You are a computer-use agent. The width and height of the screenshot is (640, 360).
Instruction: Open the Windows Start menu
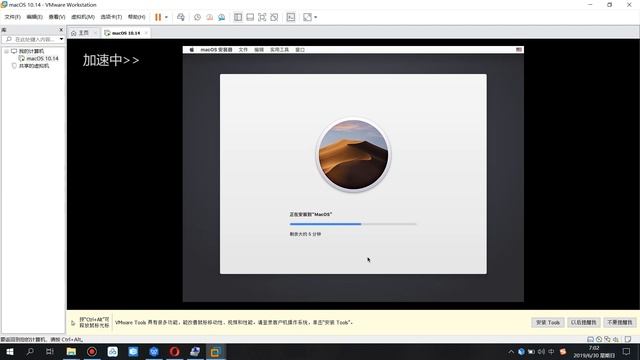10,351
